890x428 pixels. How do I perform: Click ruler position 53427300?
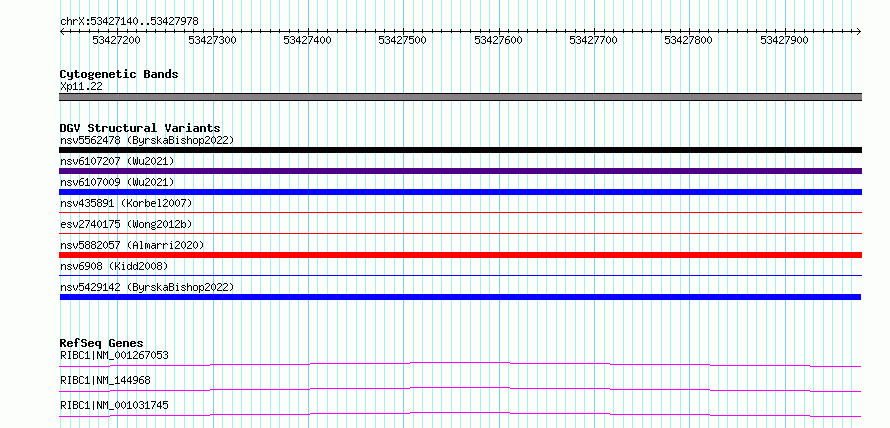coord(212,40)
